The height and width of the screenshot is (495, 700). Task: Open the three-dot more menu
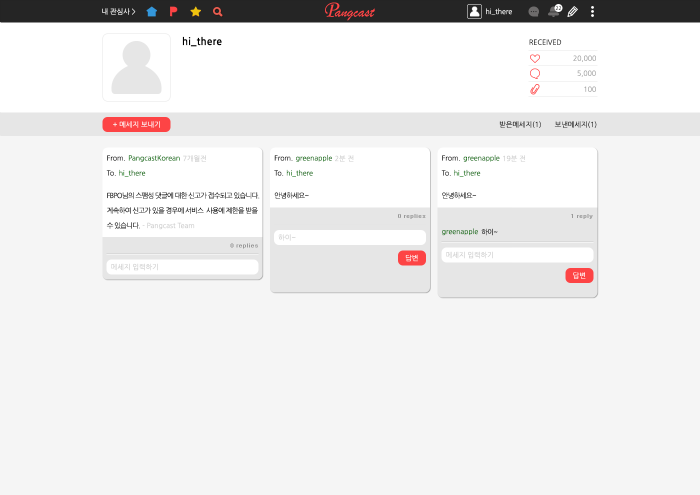click(592, 11)
